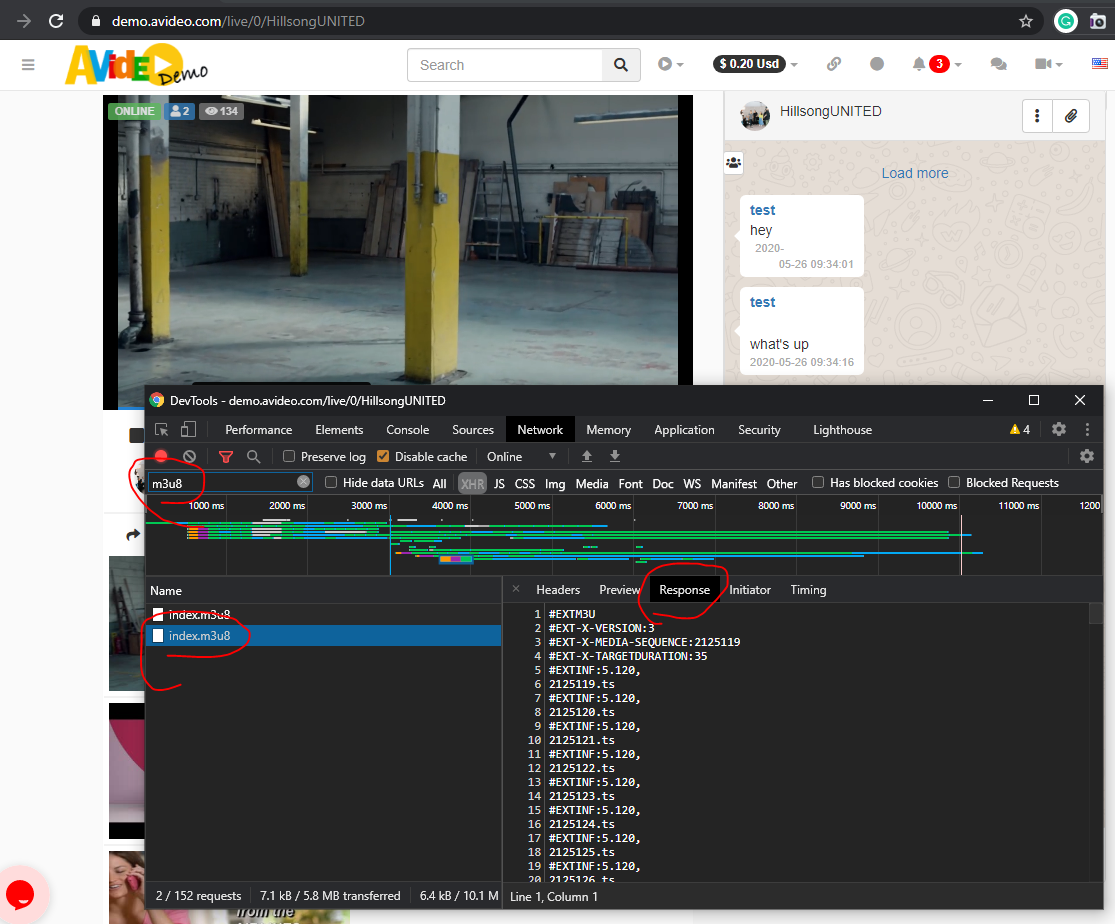Bookmark this page with the star icon
Screen dimensions: 1115x924
pos(1025,21)
